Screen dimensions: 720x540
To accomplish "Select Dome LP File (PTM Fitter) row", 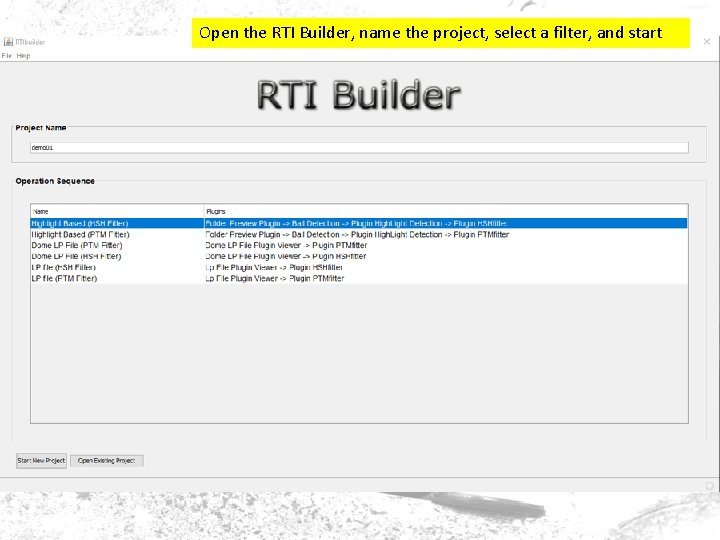I will point(359,245).
